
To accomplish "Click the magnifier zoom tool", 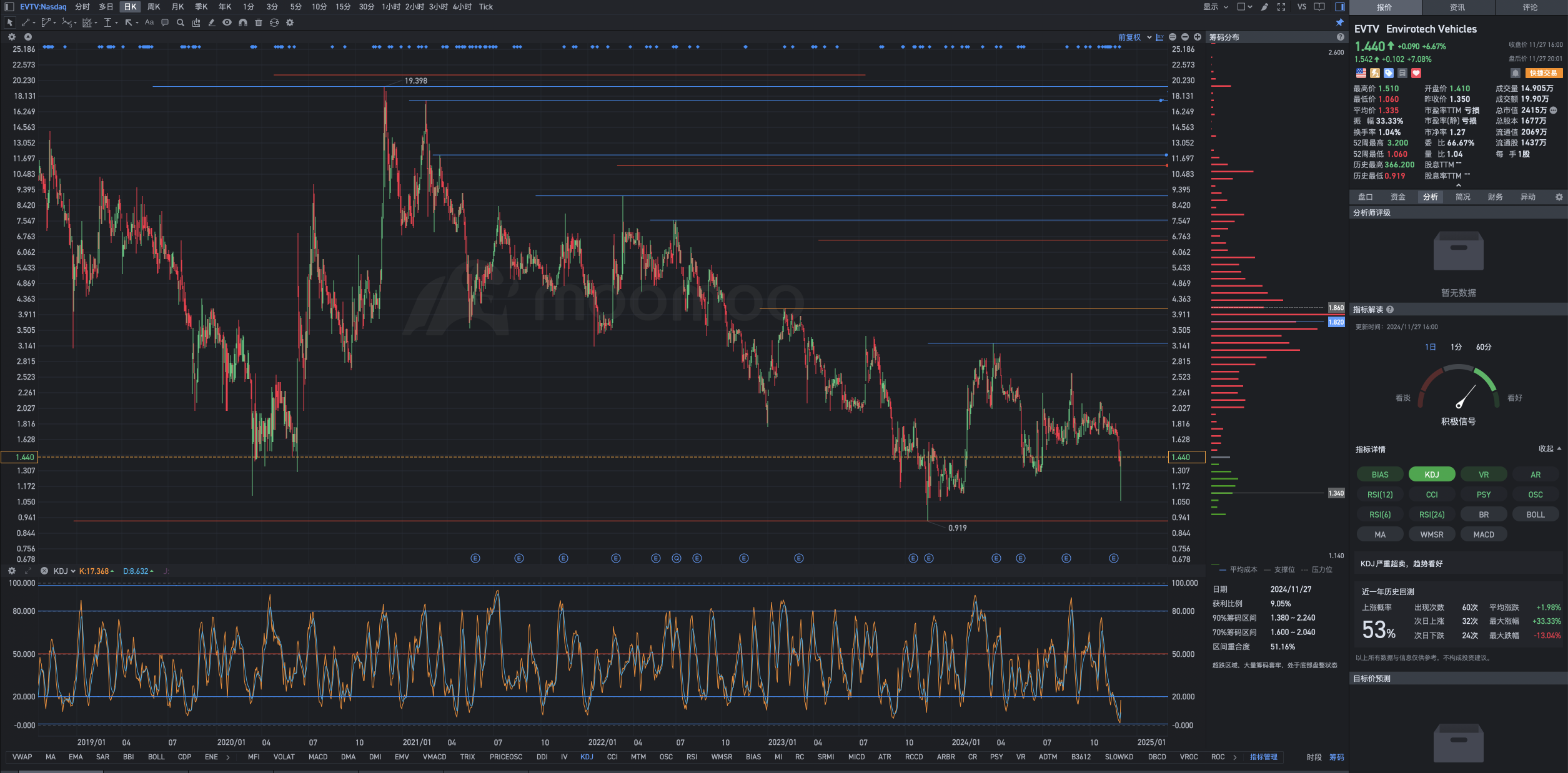I will (x=181, y=22).
